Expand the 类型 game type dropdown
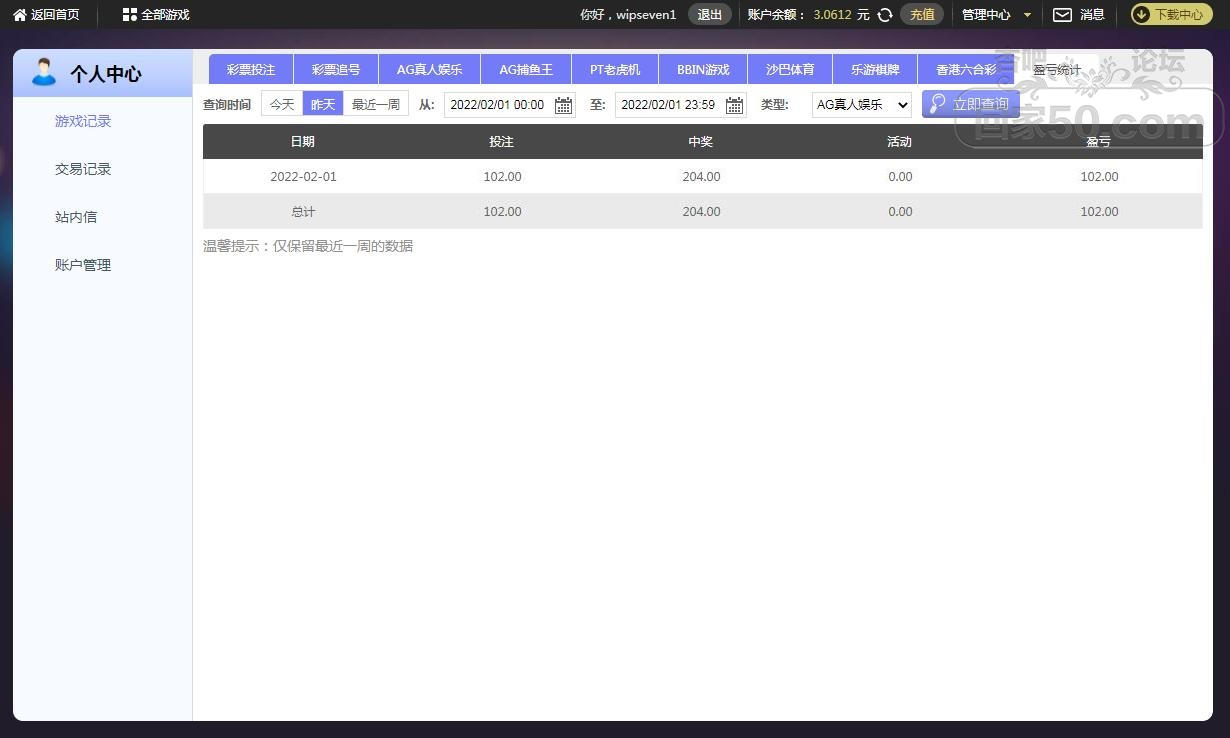 [861, 104]
